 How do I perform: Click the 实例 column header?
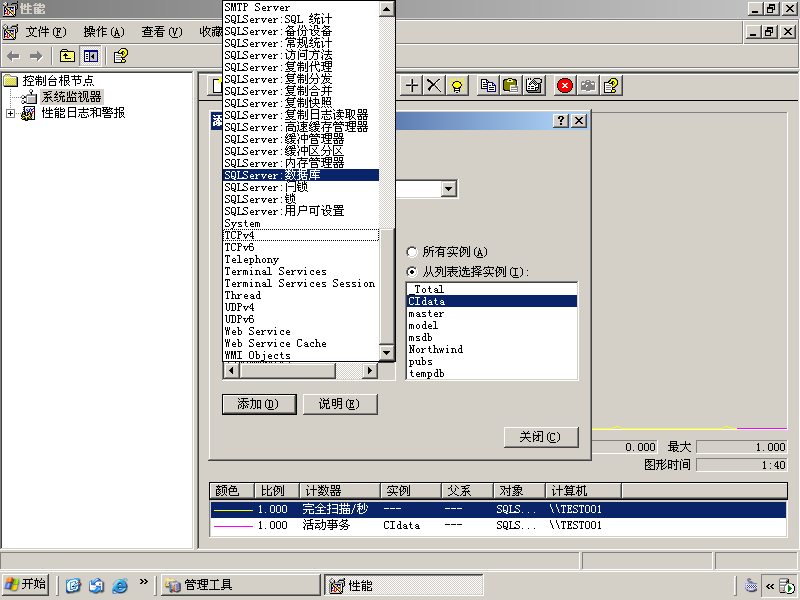(x=411, y=491)
